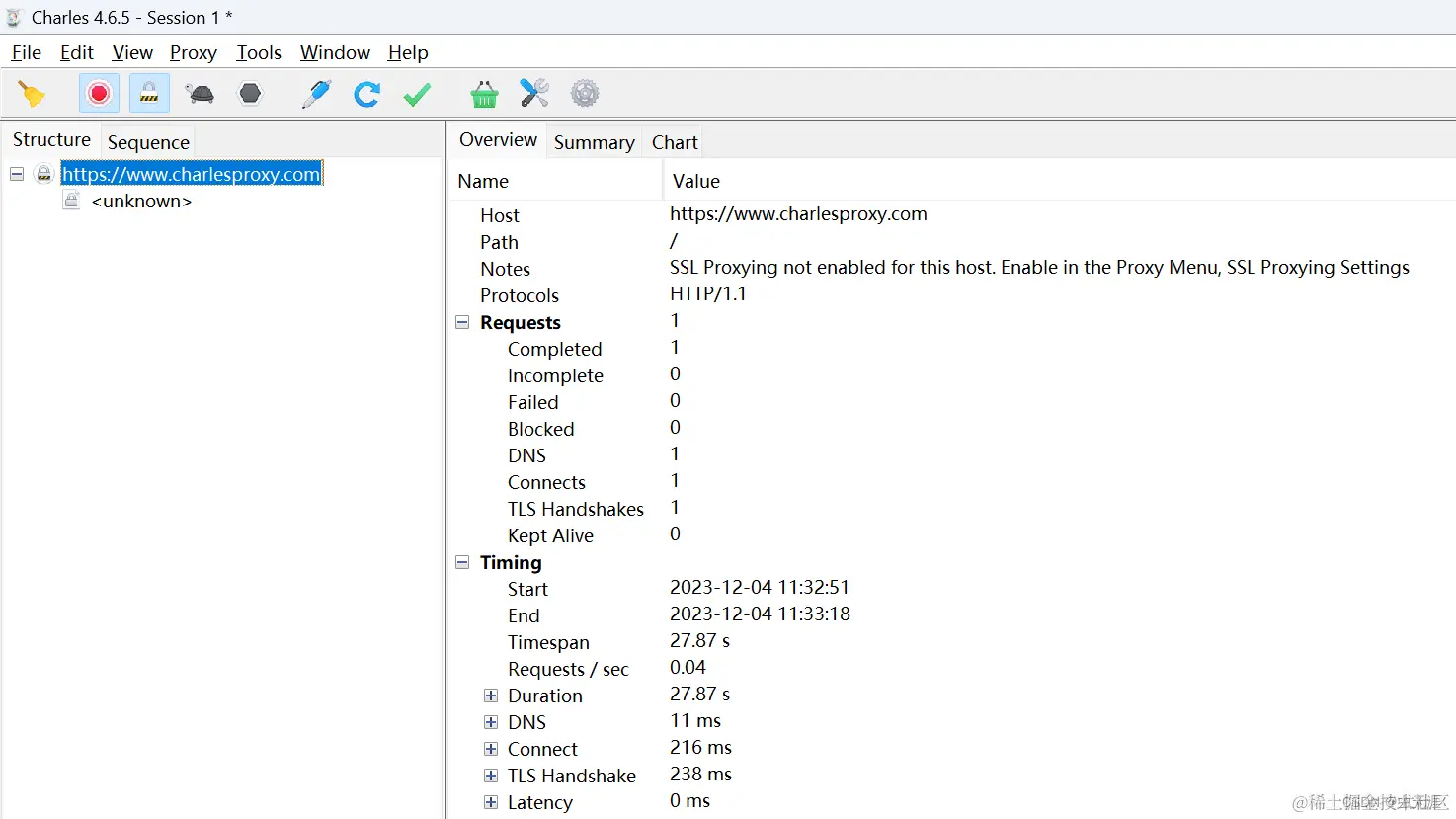
Task: Open the File menu
Action: coord(27,52)
